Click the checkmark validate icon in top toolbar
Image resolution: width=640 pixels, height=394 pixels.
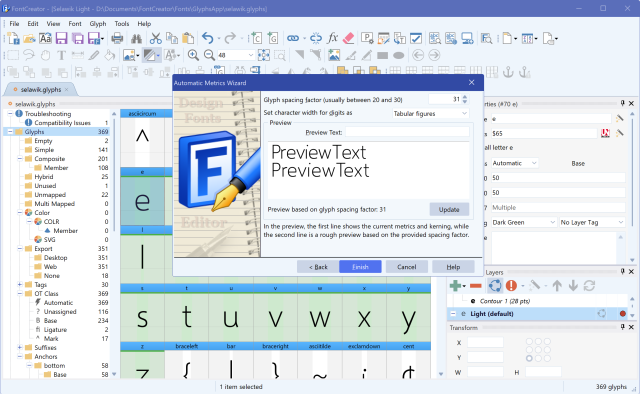pyautogui.click(x=416, y=39)
